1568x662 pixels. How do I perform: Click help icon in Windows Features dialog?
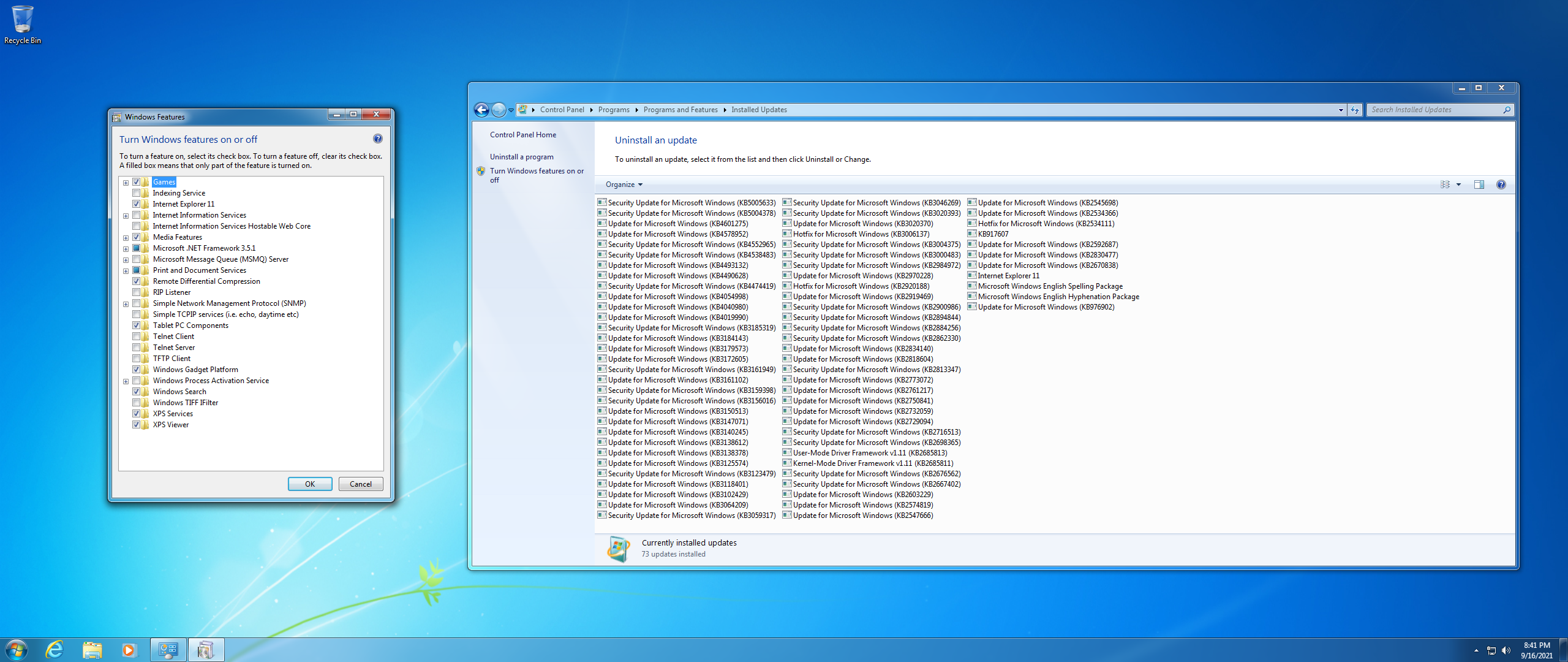(x=378, y=139)
